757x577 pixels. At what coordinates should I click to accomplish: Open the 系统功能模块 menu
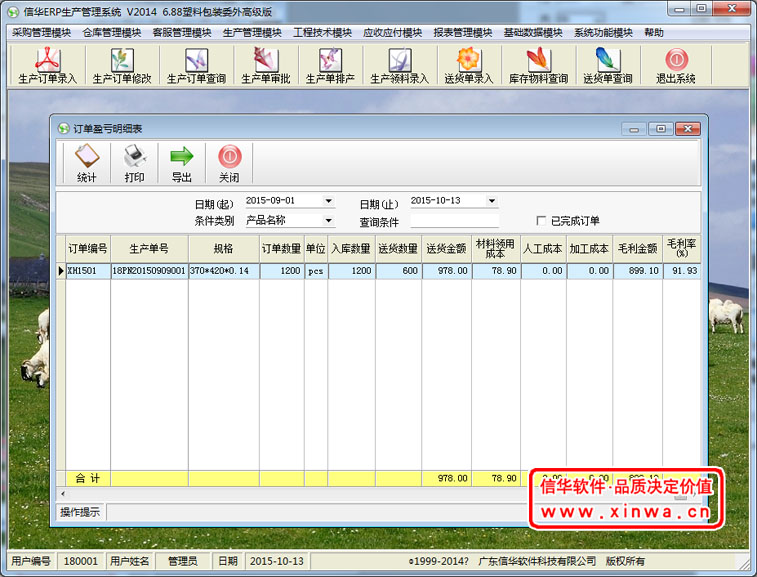click(x=603, y=32)
